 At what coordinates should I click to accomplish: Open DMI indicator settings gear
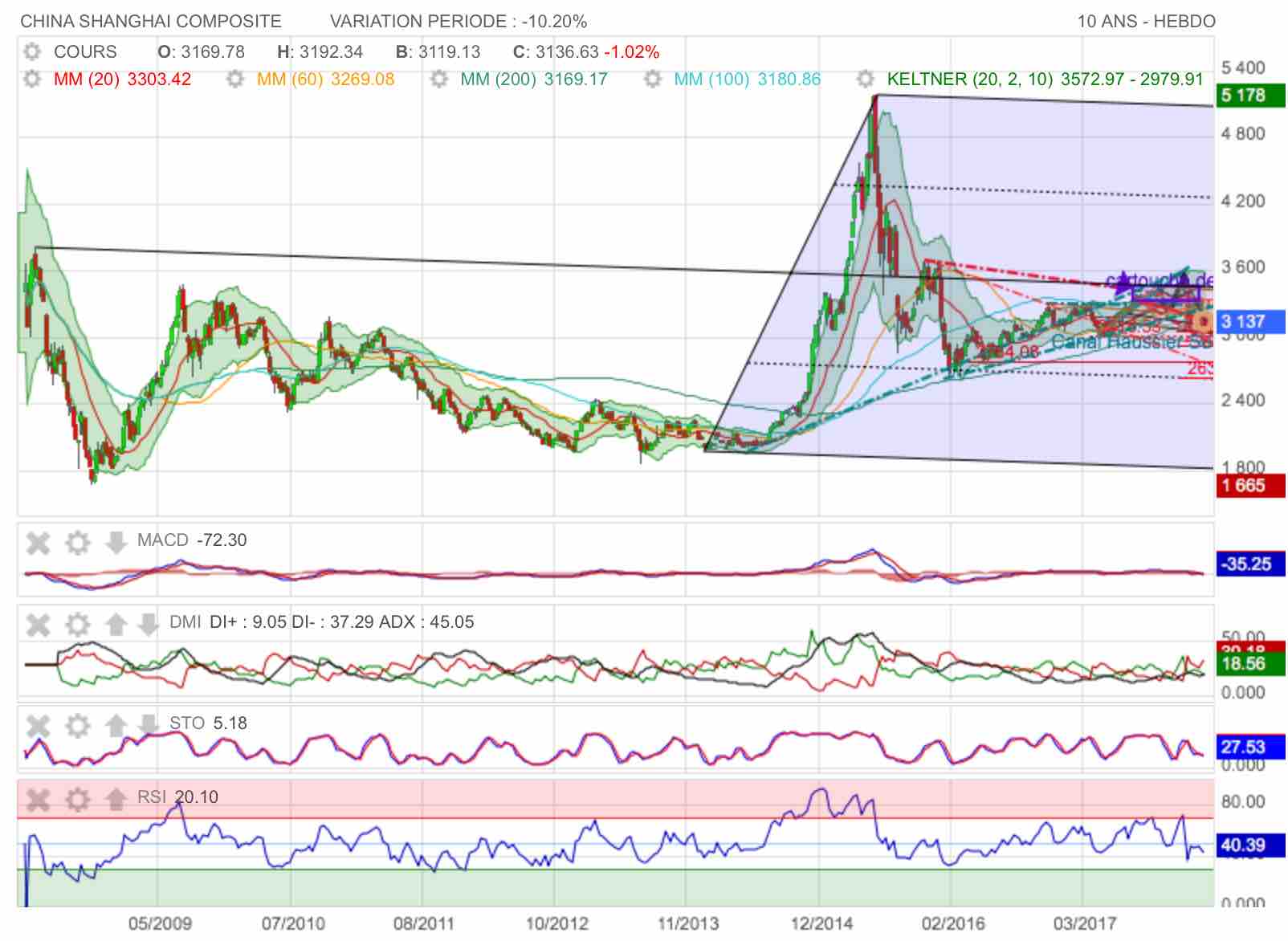(x=77, y=624)
